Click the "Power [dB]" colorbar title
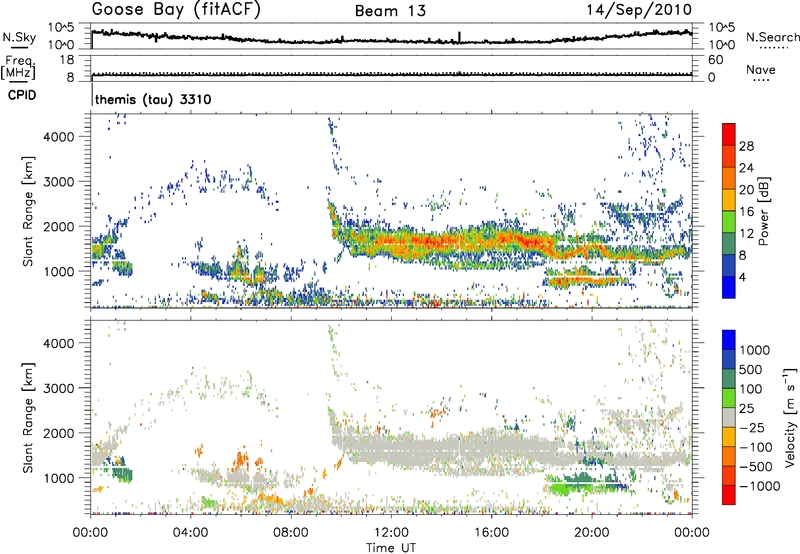 [x=764, y=211]
